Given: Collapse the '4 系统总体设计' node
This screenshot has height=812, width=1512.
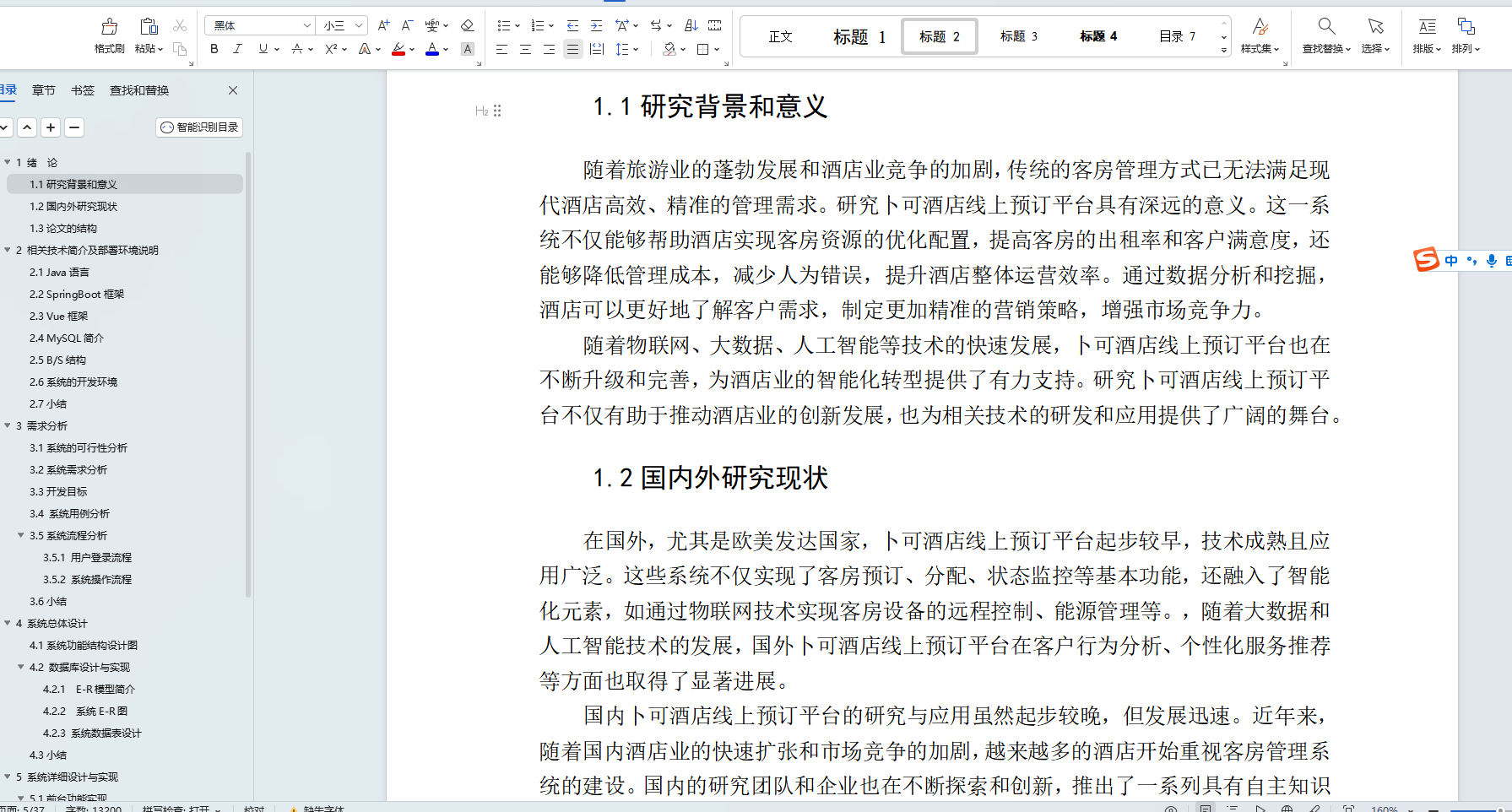Looking at the screenshot, I should (x=8, y=623).
